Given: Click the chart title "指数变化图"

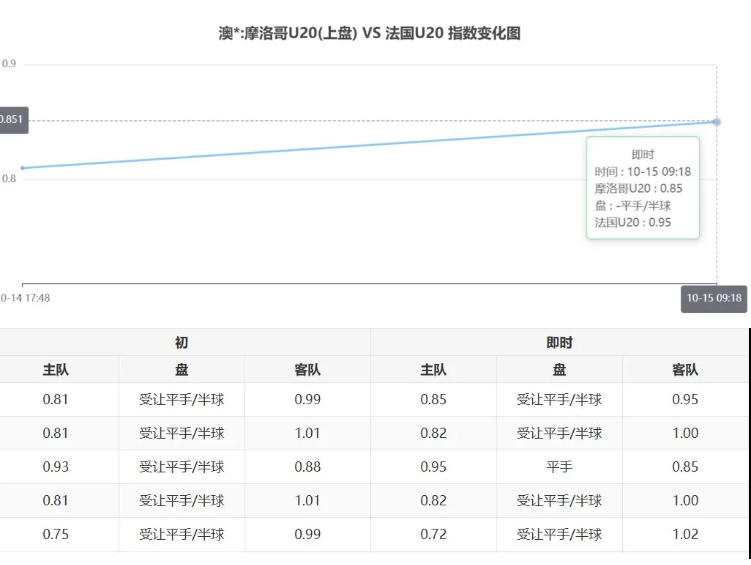Looking at the screenshot, I should pos(369,33).
